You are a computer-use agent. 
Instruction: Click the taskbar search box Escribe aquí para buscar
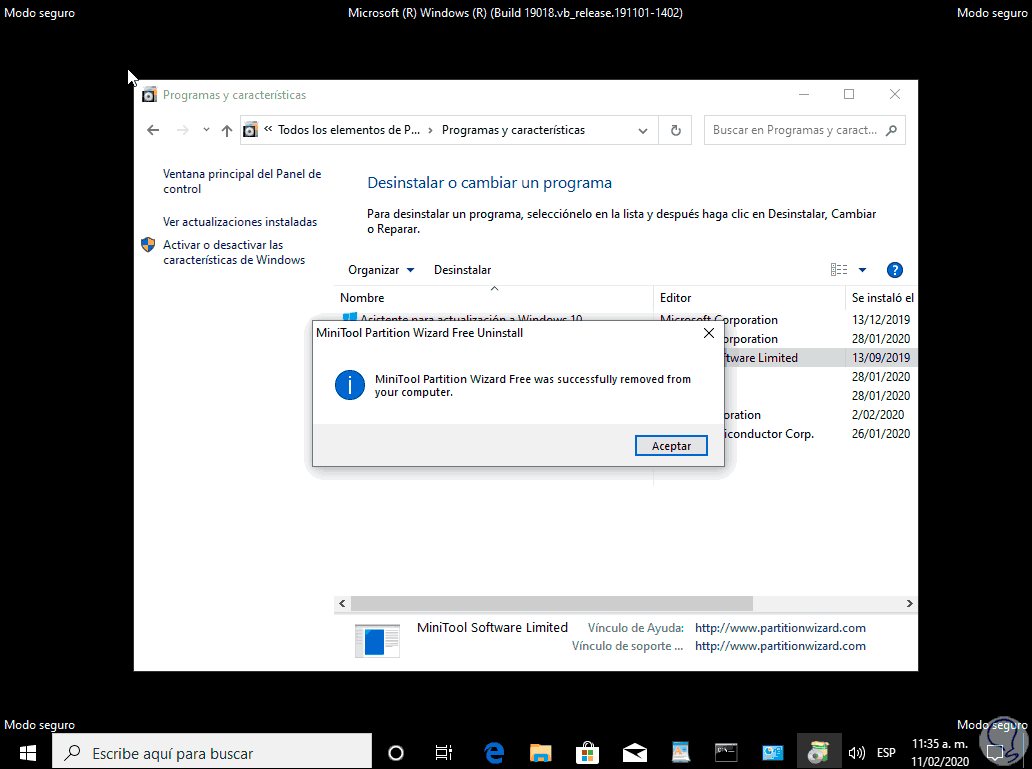(x=212, y=752)
